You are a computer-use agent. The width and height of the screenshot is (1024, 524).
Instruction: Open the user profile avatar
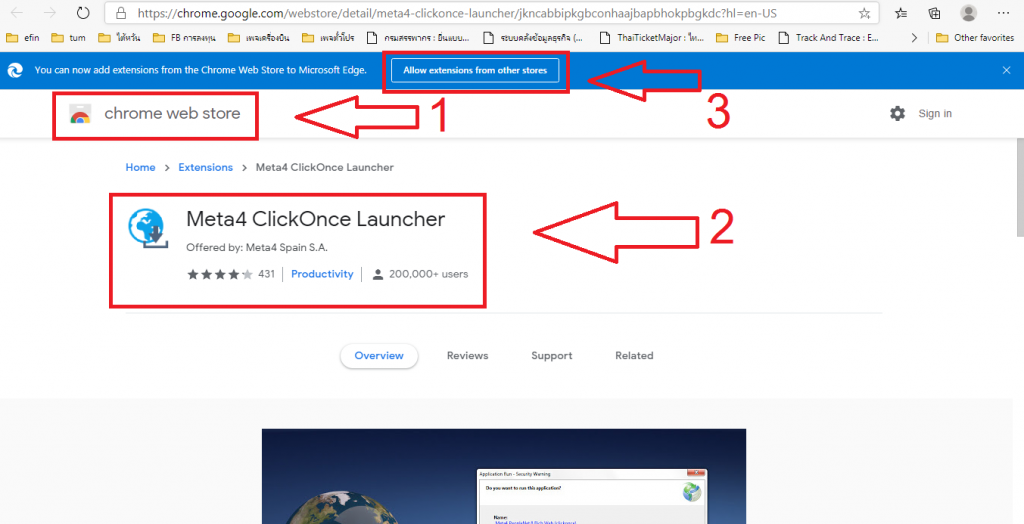[x=969, y=12]
